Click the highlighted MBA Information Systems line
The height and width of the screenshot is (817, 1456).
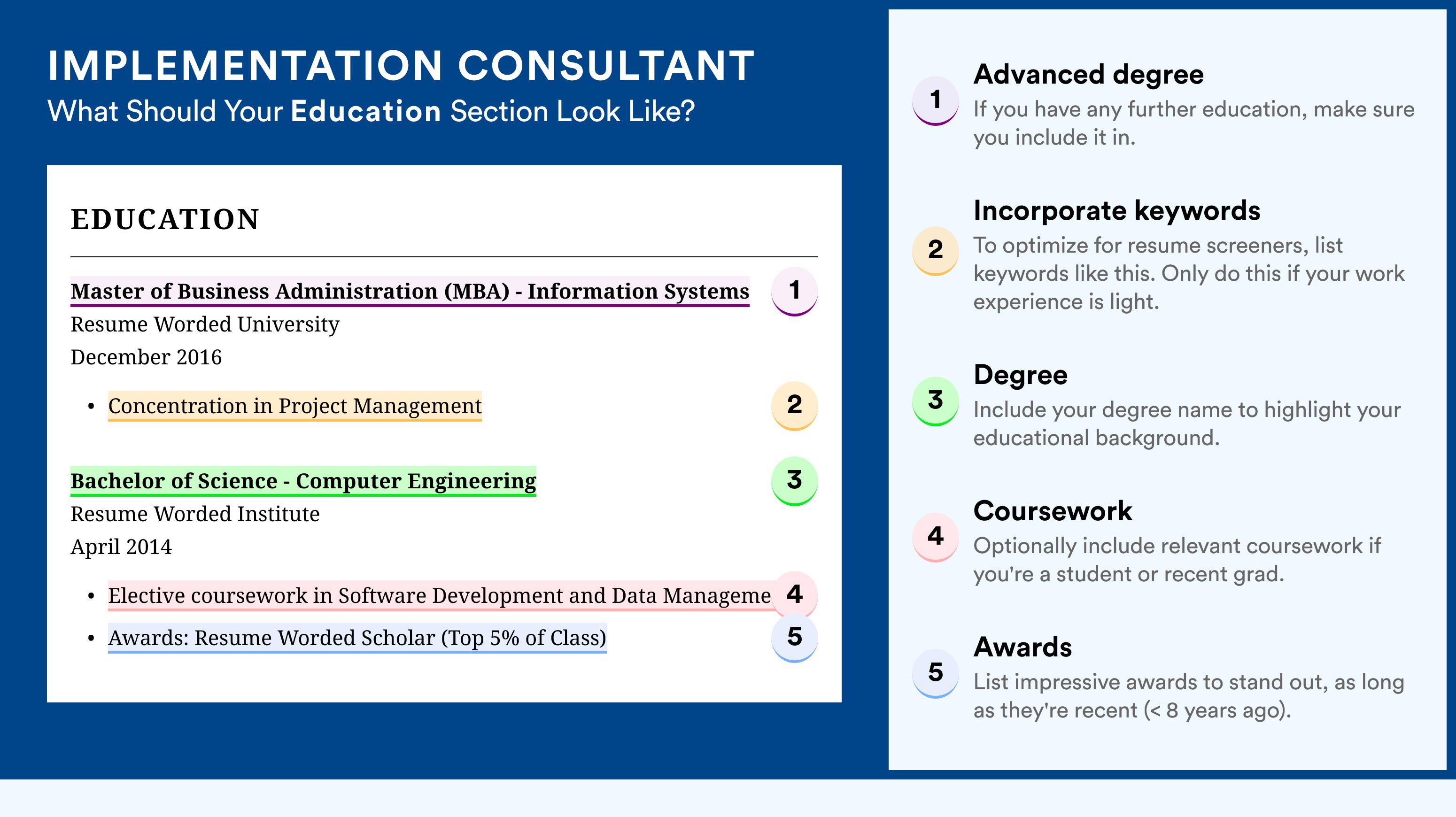[x=410, y=292]
